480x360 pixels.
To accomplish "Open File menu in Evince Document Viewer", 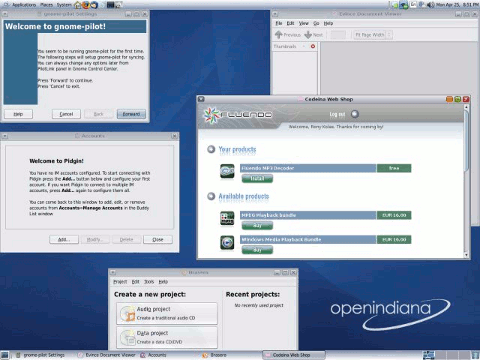I will click(x=279, y=23).
